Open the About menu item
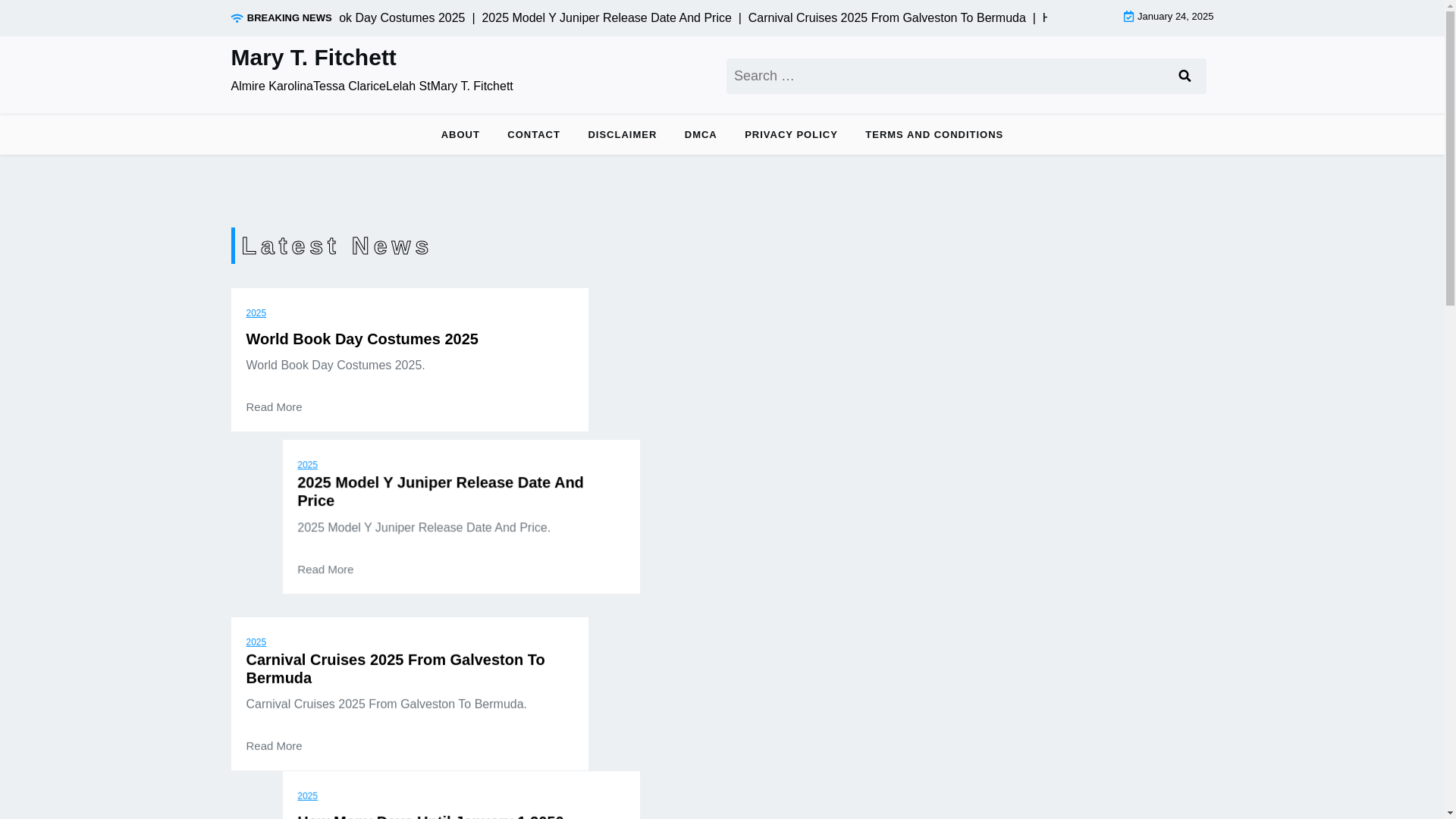The height and width of the screenshot is (819, 1456). tap(460, 135)
